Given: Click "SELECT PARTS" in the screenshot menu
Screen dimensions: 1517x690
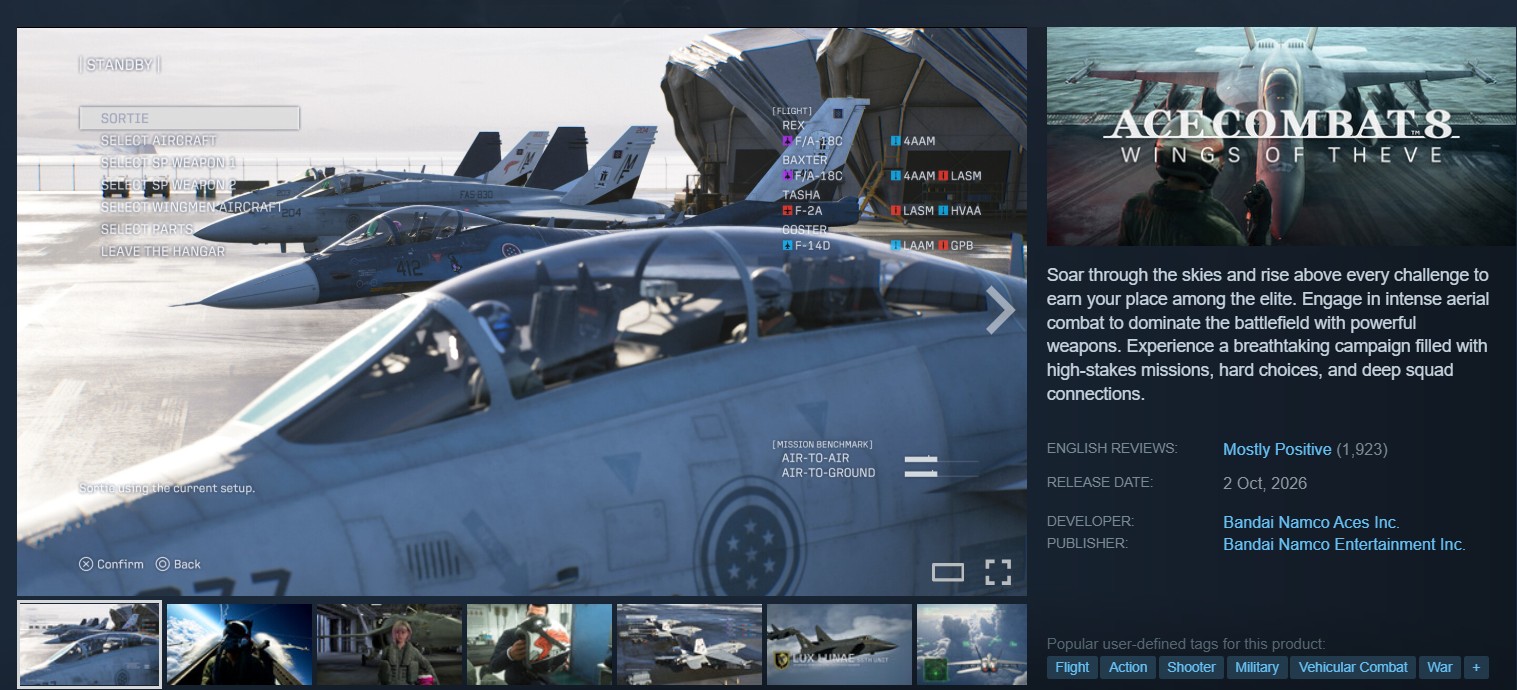Looking at the screenshot, I should 147,229.
